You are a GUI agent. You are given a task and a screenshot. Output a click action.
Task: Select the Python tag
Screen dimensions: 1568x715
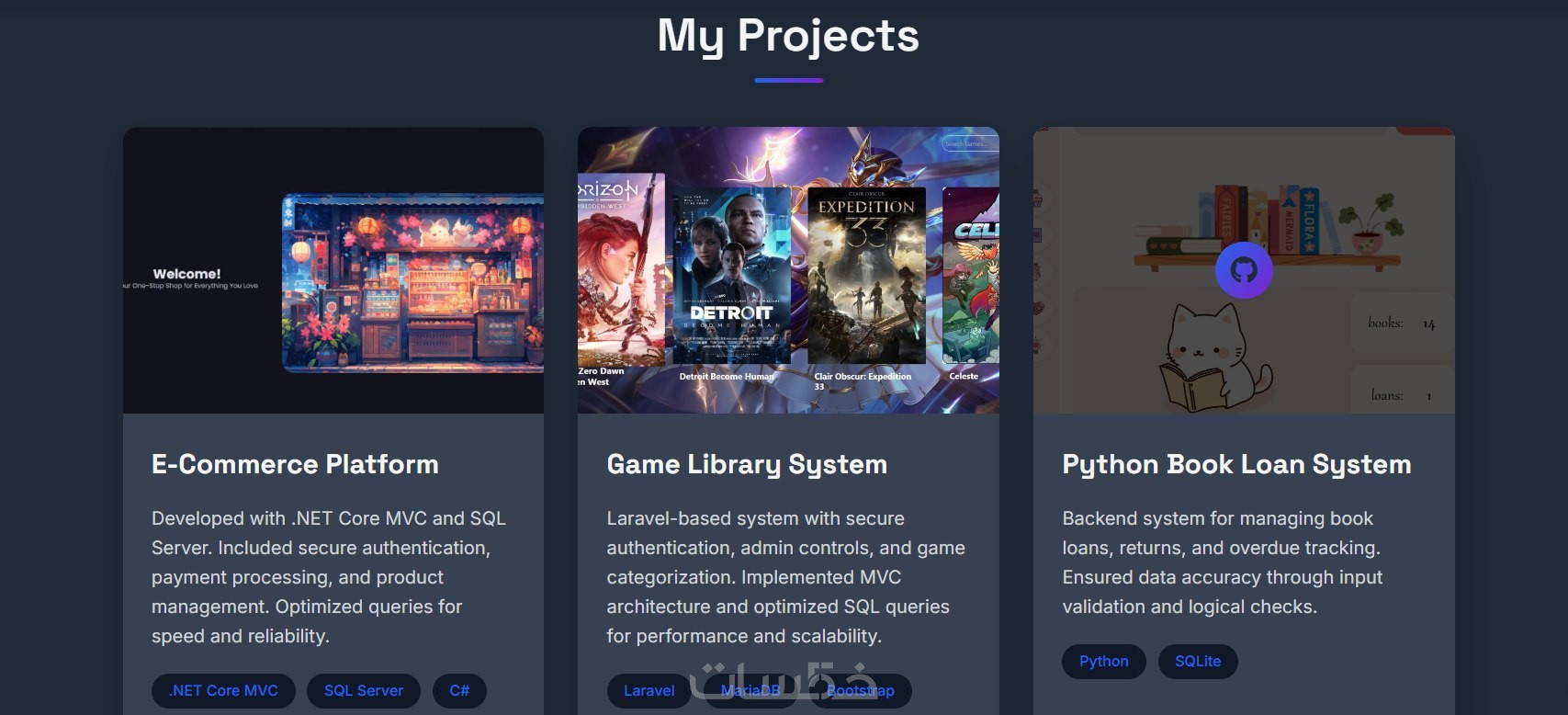point(1104,661)
